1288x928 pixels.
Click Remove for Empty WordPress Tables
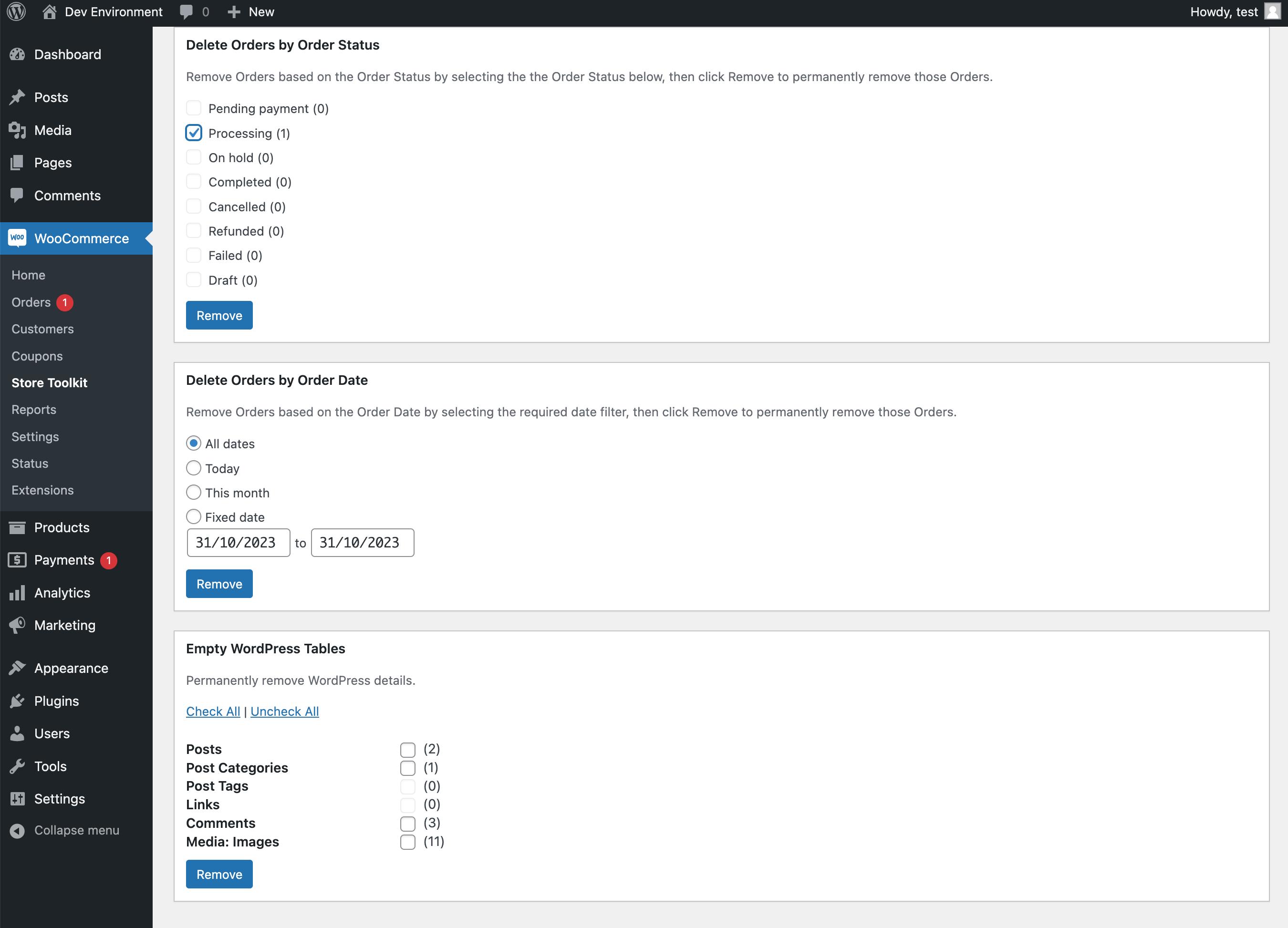(x=219, y=873)
